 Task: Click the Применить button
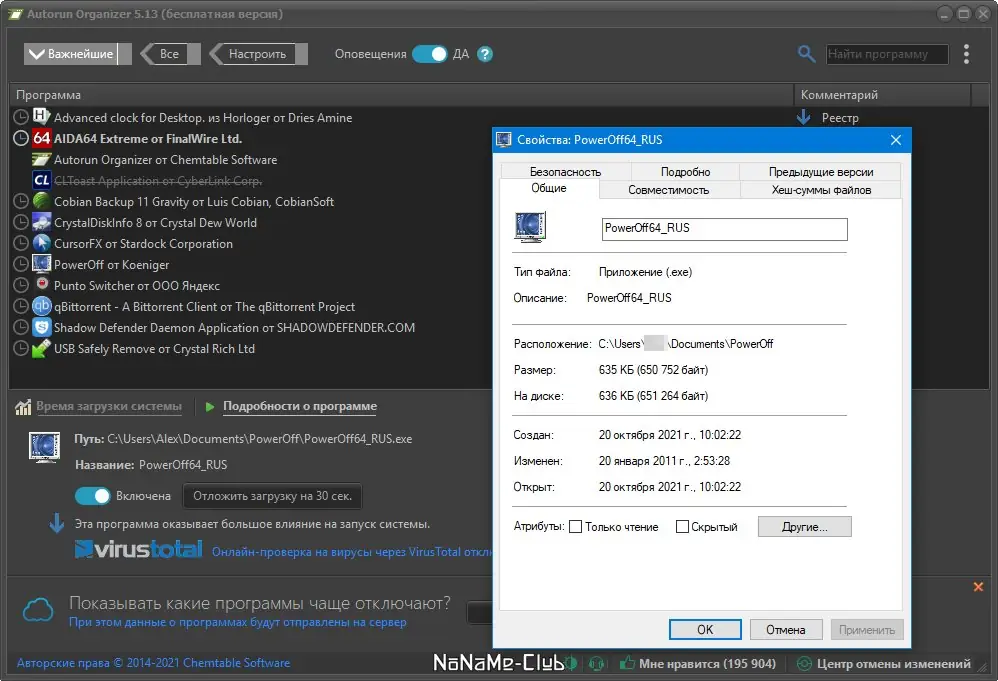click(x=867, y=629)
